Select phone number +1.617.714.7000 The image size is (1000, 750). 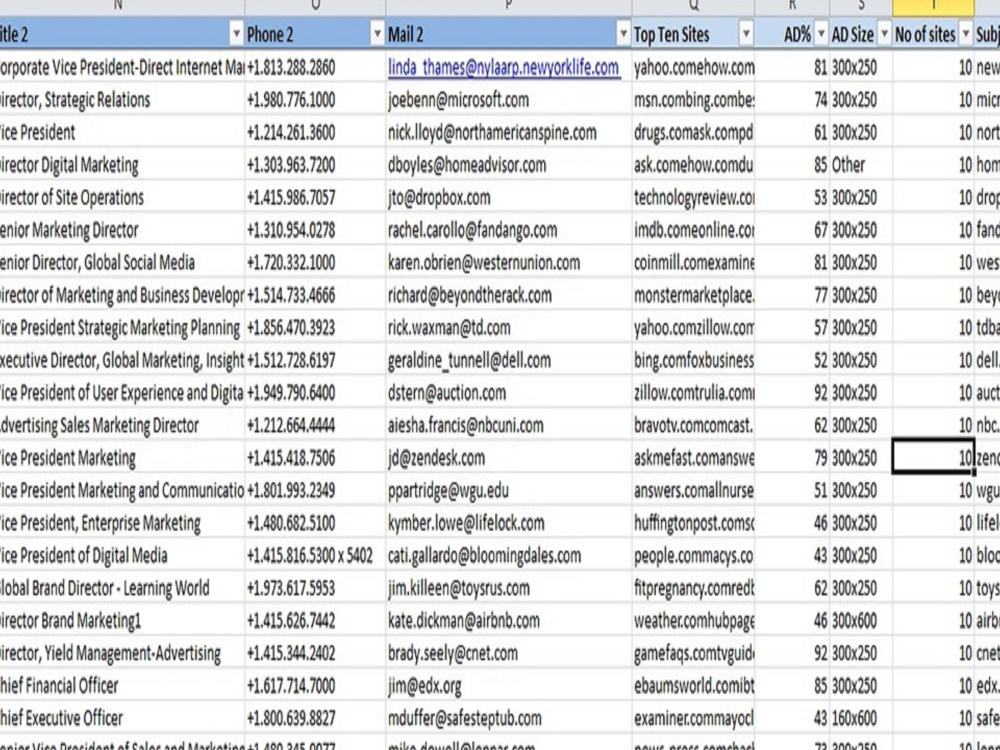coord(315,685)
